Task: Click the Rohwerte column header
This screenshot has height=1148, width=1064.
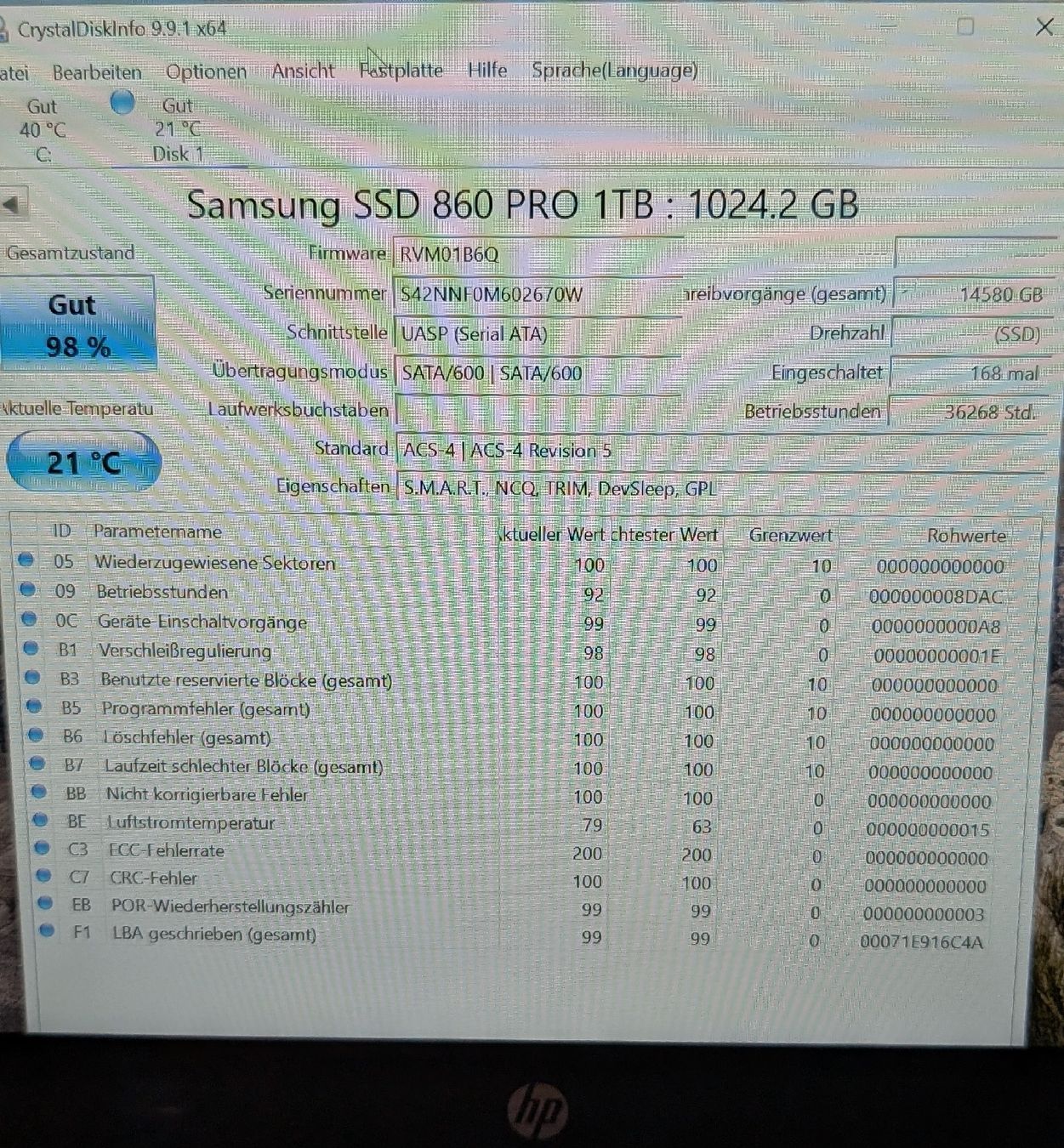Action: [x=966, y=536]
